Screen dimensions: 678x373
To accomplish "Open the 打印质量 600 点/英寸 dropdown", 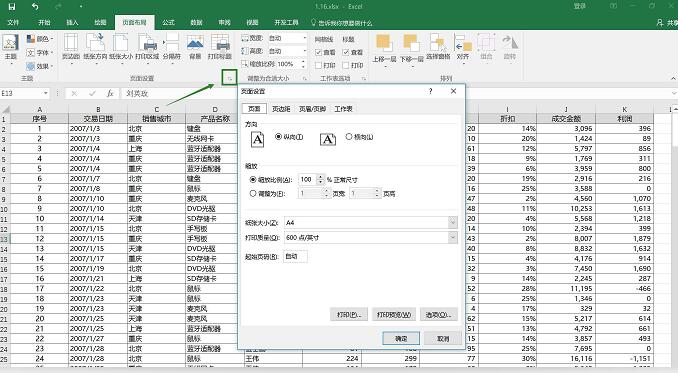I will point(452,237).
